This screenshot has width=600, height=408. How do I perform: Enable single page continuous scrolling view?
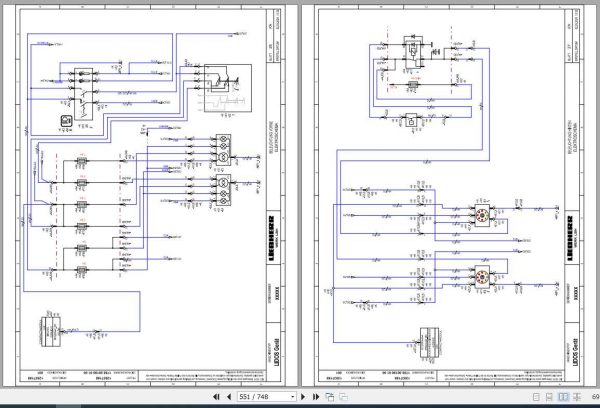[549, 397]
